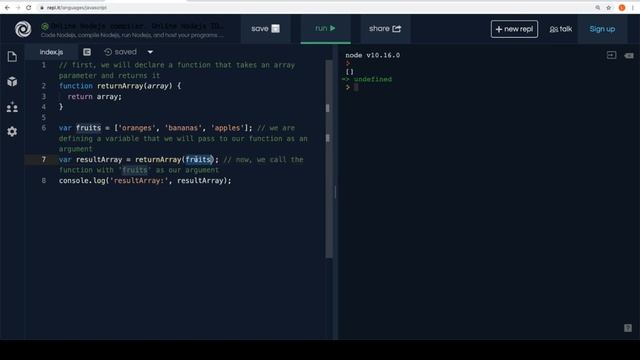
Task: Clear the console with eraser icon
Action: [x=629, y=56]
